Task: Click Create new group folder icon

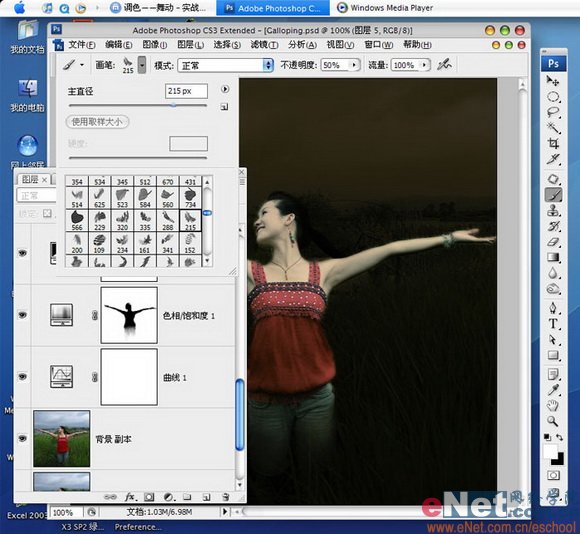Action: (187, 497)
